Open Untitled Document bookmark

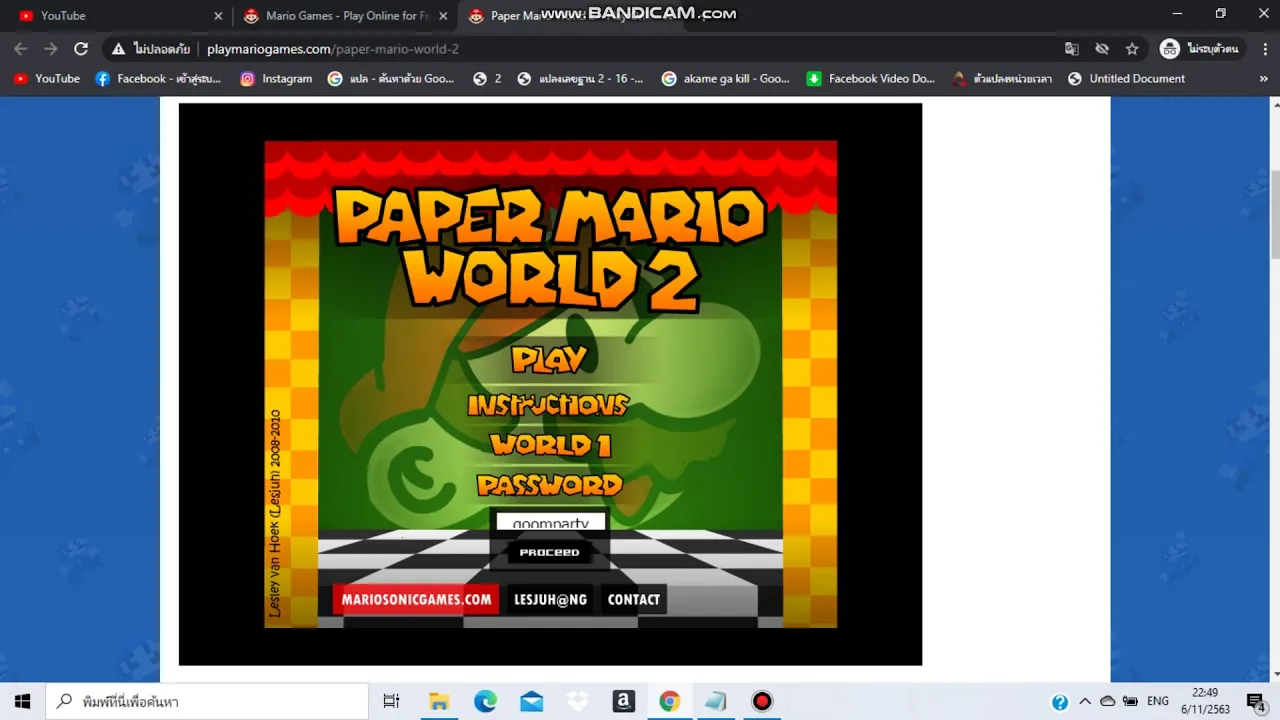tap(1126, 78)
